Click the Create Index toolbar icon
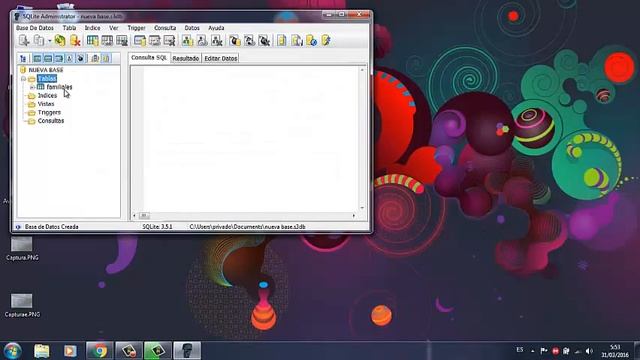The image size is (640, 360). click(140, 40)
